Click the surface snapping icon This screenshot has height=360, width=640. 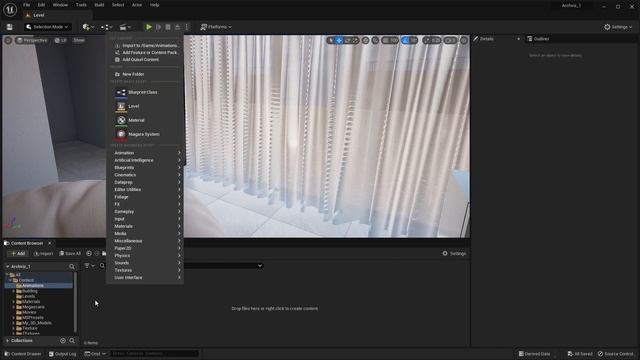pyautogui.click(x=375, y=40)
